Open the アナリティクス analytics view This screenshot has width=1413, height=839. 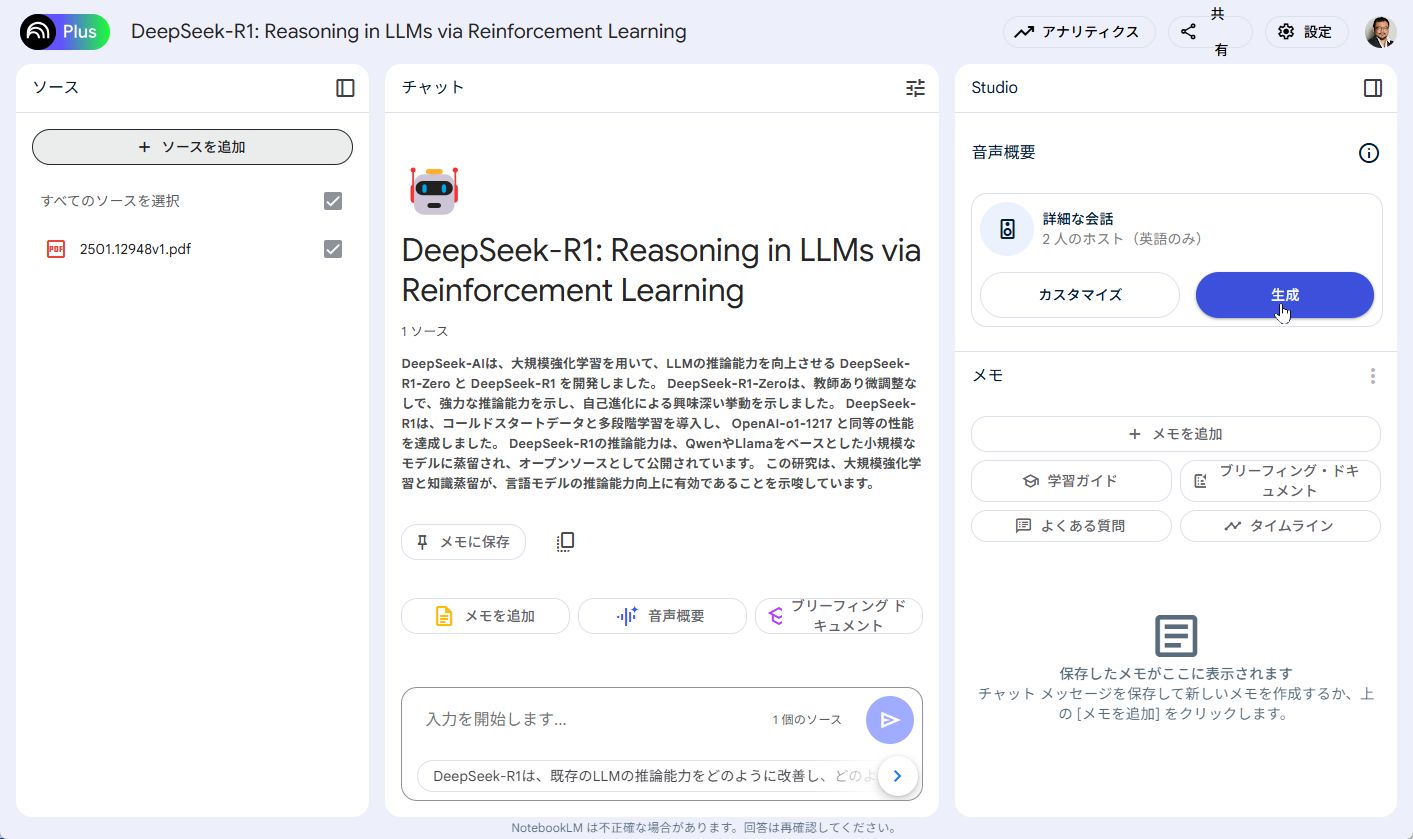click(x=1079, y=32)
